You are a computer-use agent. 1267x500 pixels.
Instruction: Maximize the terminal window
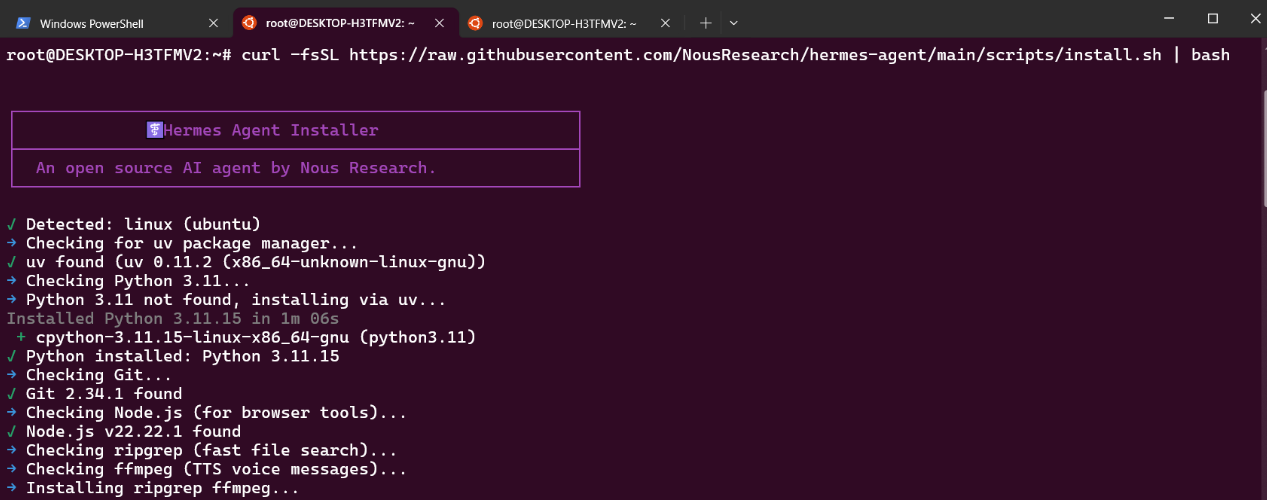[1212, 18]
